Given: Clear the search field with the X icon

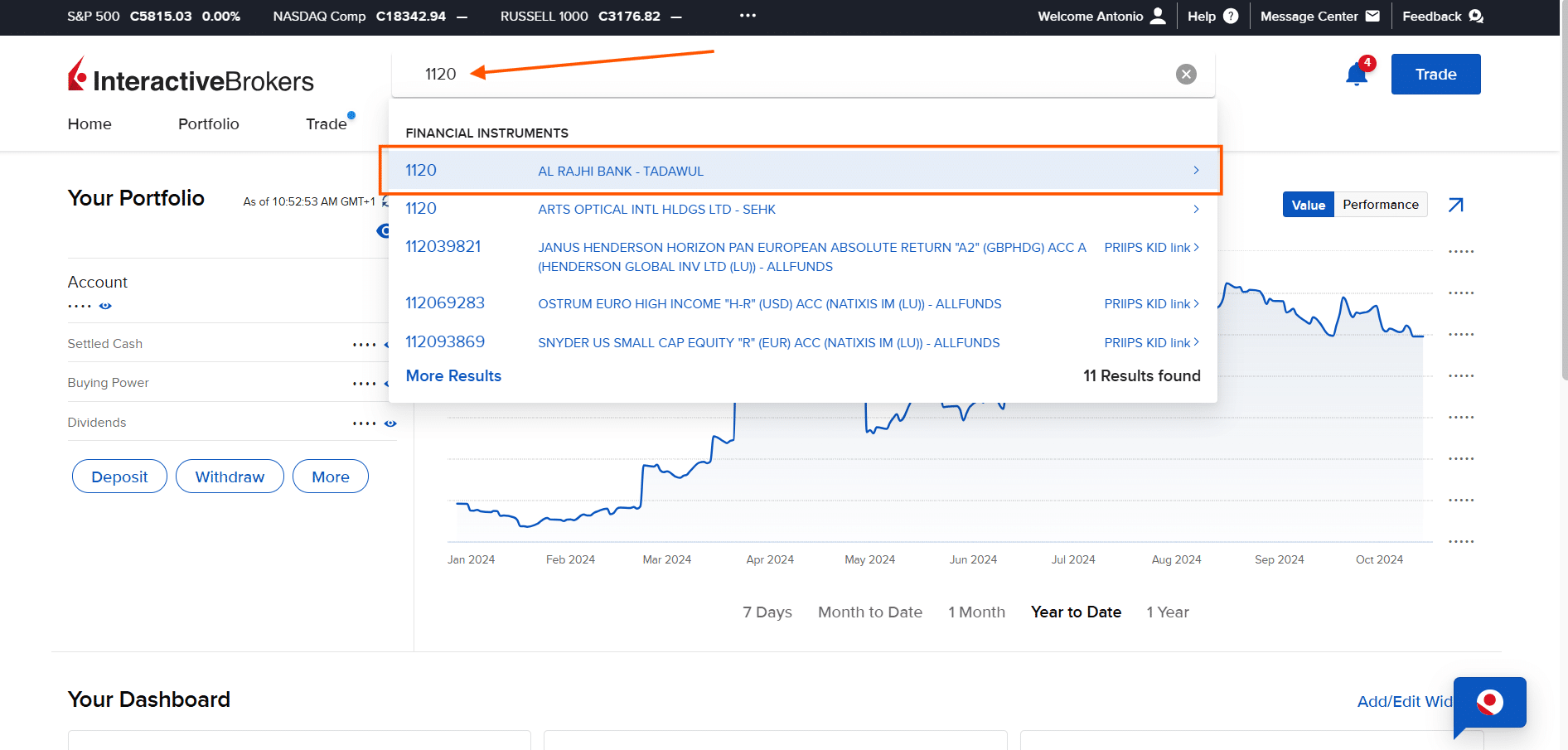Looking at the screenshot, I should [1186, 75].
